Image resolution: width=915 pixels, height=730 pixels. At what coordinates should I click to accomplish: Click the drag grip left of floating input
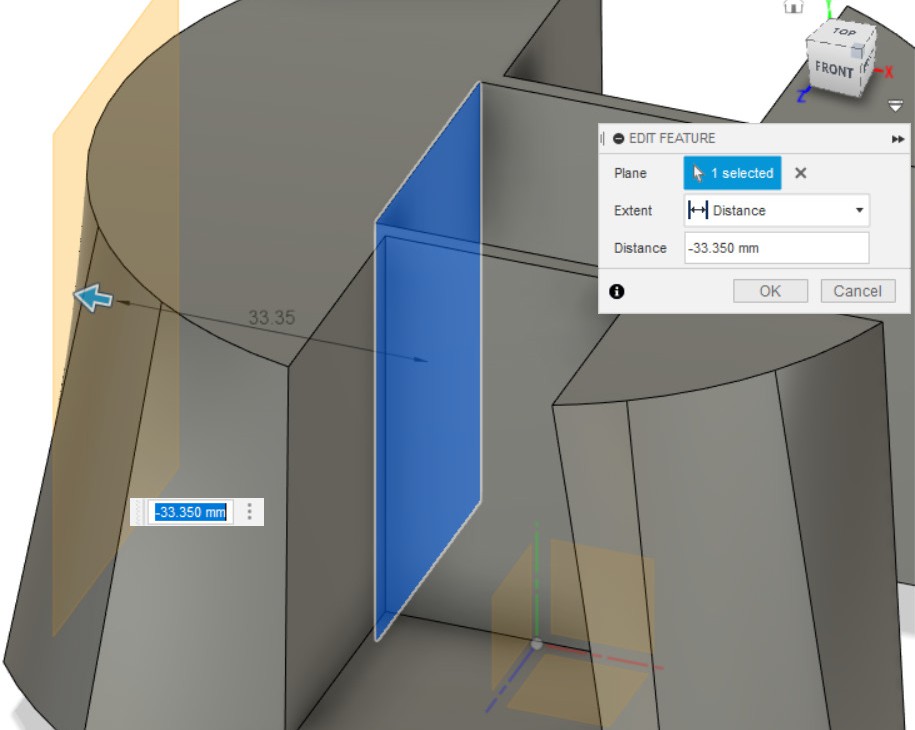[140, 512]
